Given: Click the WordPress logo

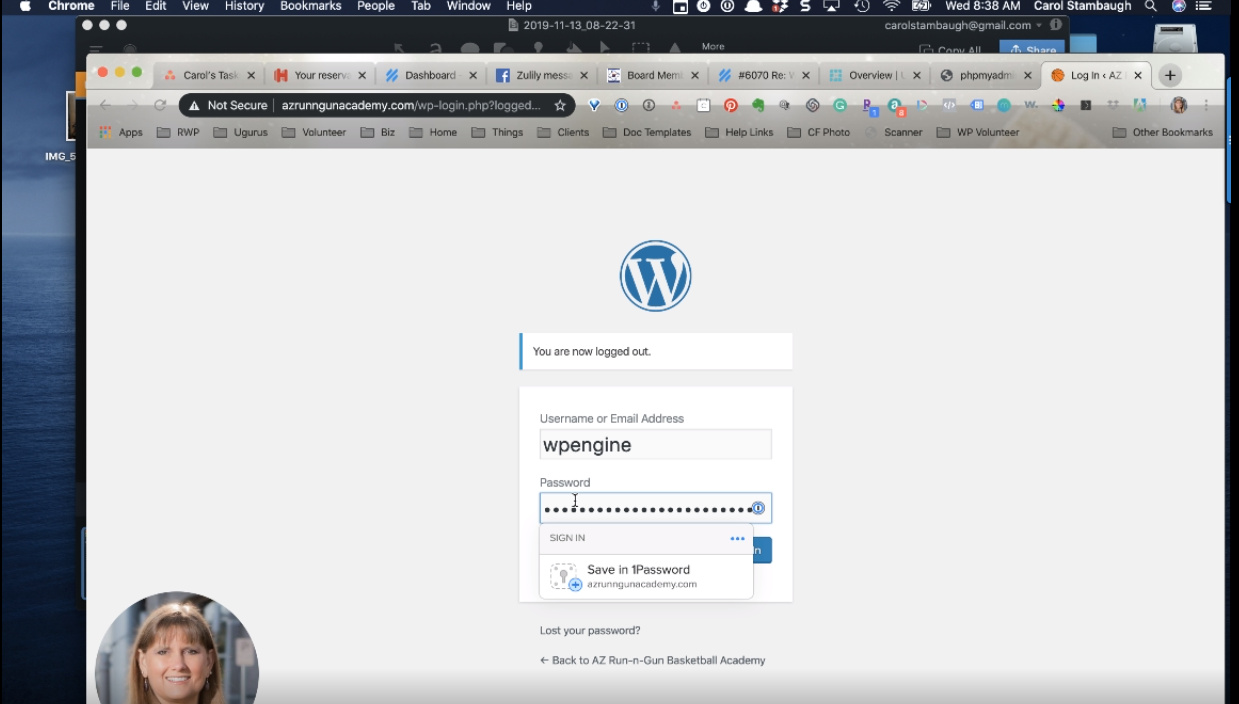Looking at the screenshot, I should click(x=655, y=276).
